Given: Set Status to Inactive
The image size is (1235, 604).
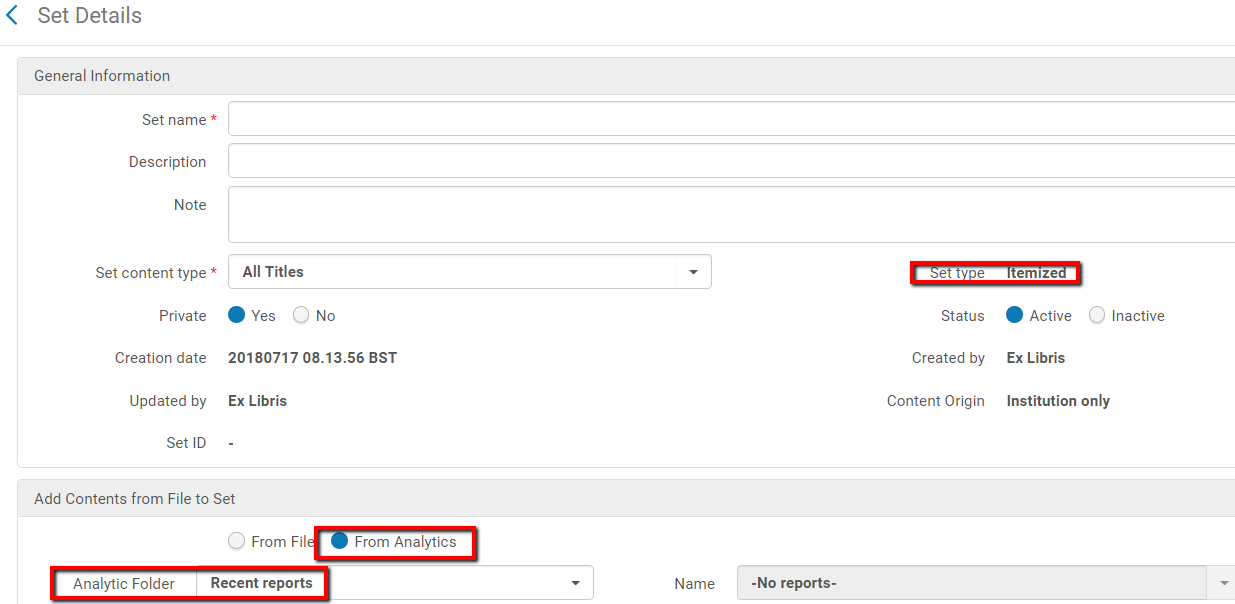Looking at the screenshot, I should [1097, 315].
